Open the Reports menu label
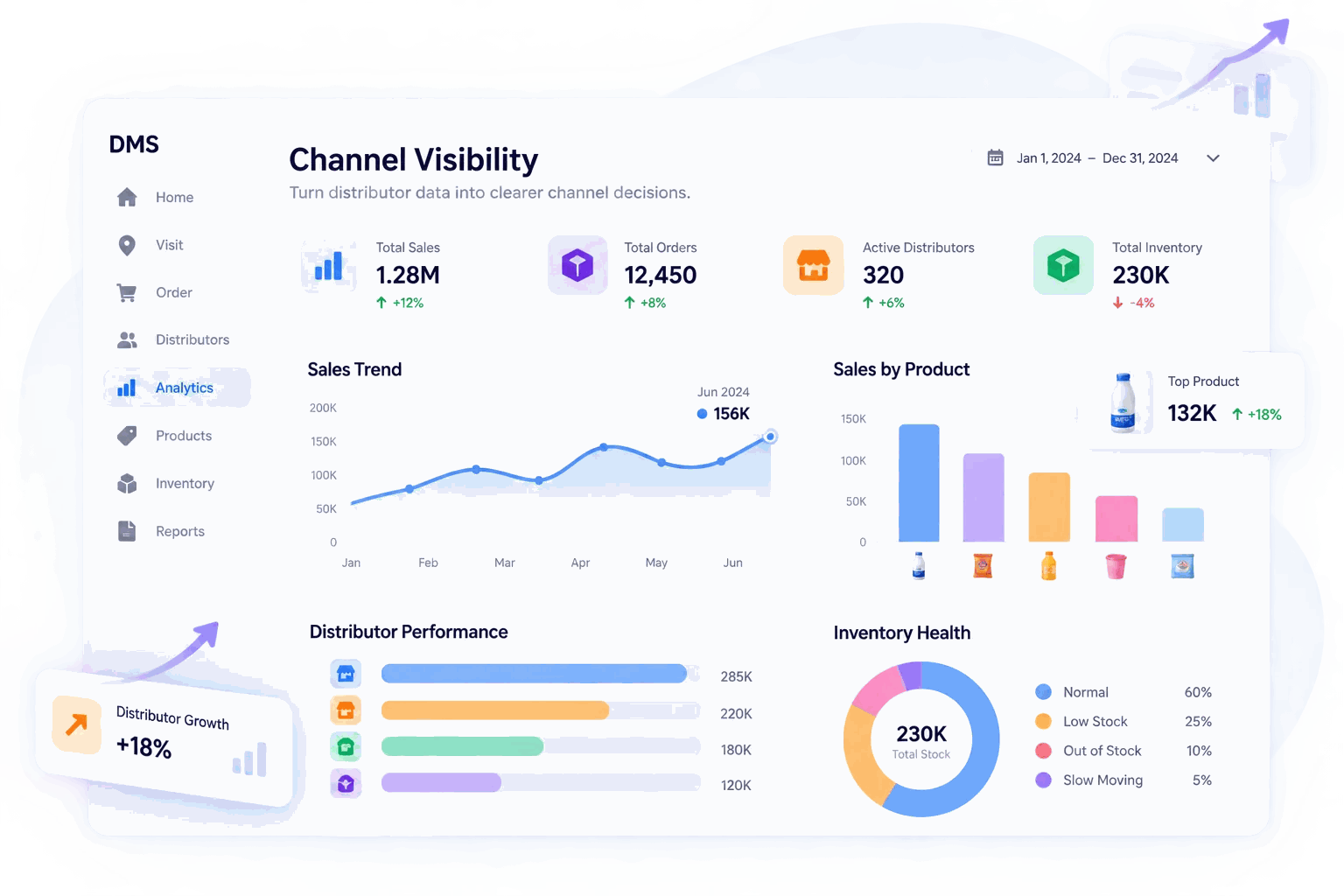 (x=180, y=531)
